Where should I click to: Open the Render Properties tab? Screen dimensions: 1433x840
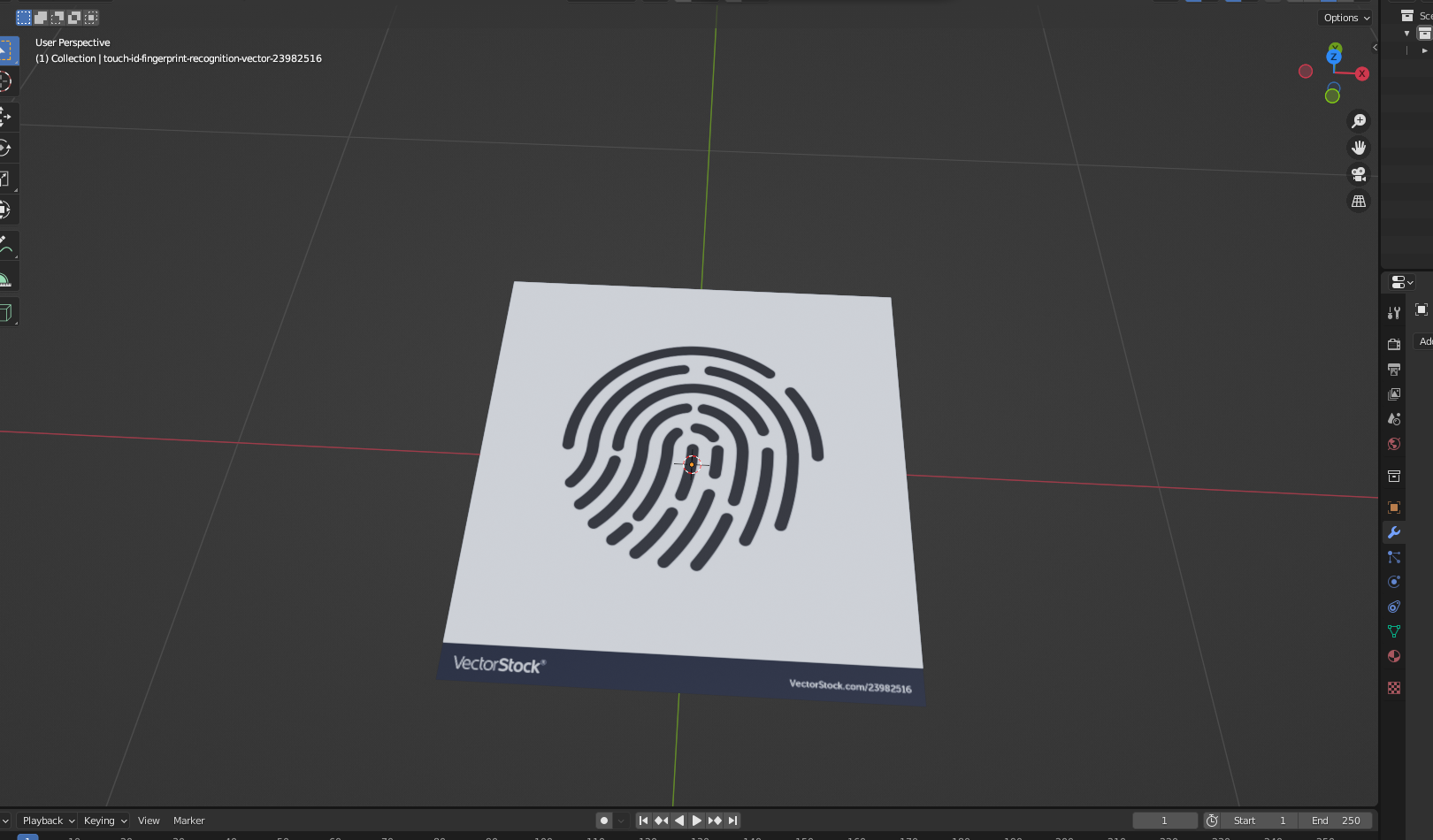(x=1394, y=343)
